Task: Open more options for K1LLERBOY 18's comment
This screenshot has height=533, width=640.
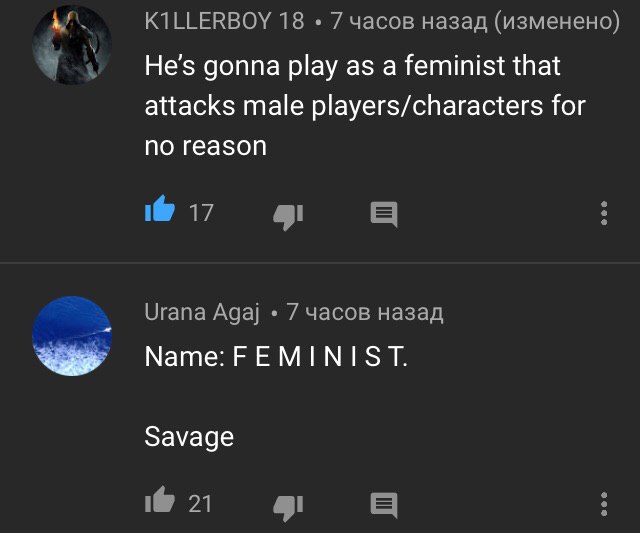Action: 604,213
